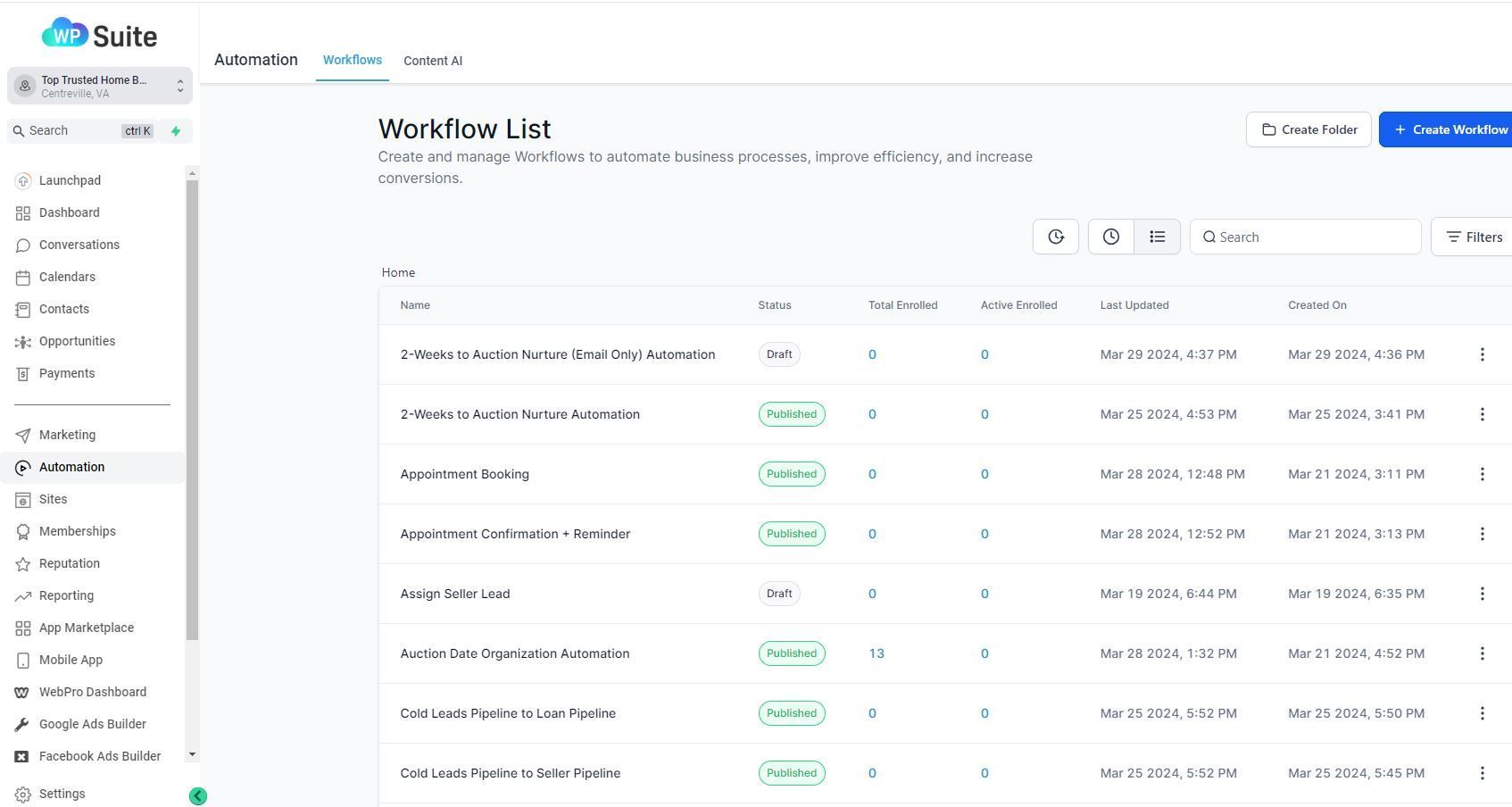Open Cold Leads Pipeline to Seller Pipeline
This screenshot has height=807, width=1512.
click(x=511, y=773)
